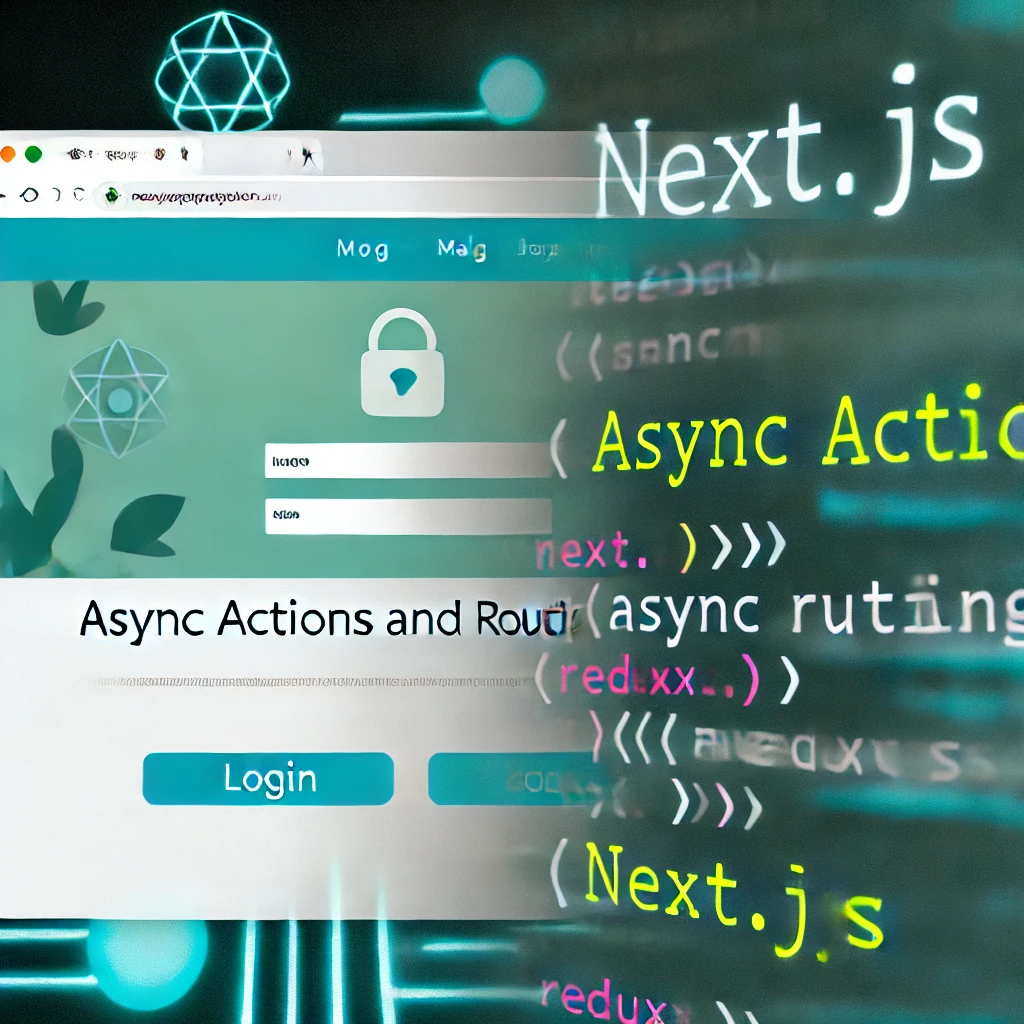Viewport: 1024px width, 1024px height.
Task: Click the bookmark icon near the tab strip
Action: click(186, 154)
